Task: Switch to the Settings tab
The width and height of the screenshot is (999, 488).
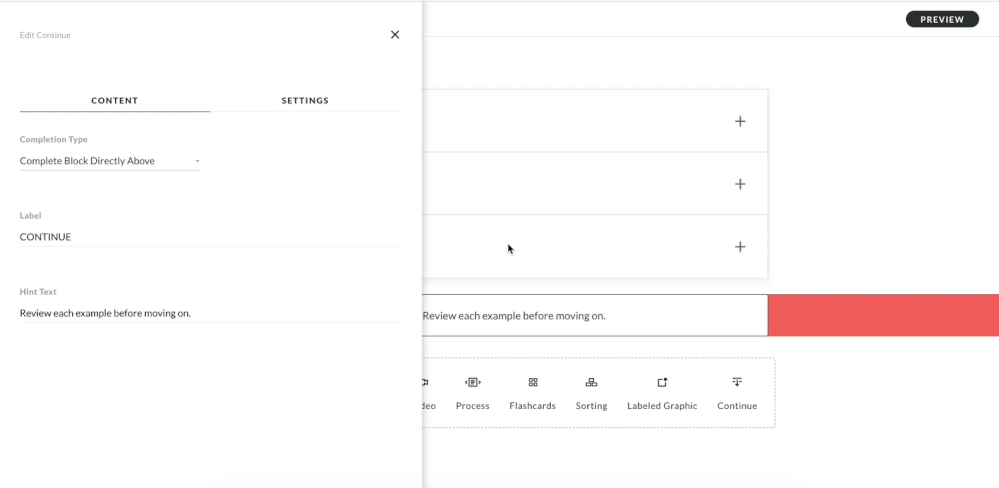Action: pyautogui.click(x=305, y=100)
